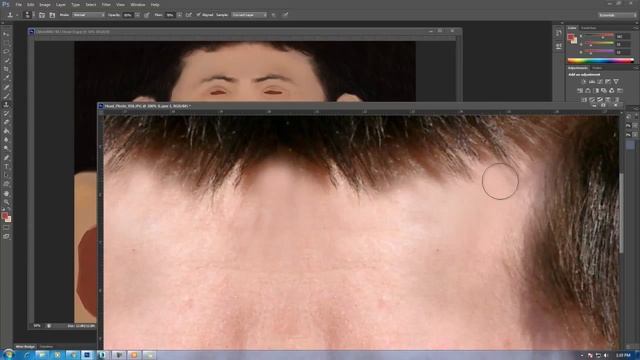This screenshot has height=360, width=640.
Task: Select the Gradient tool
Action: coord(6,131)
